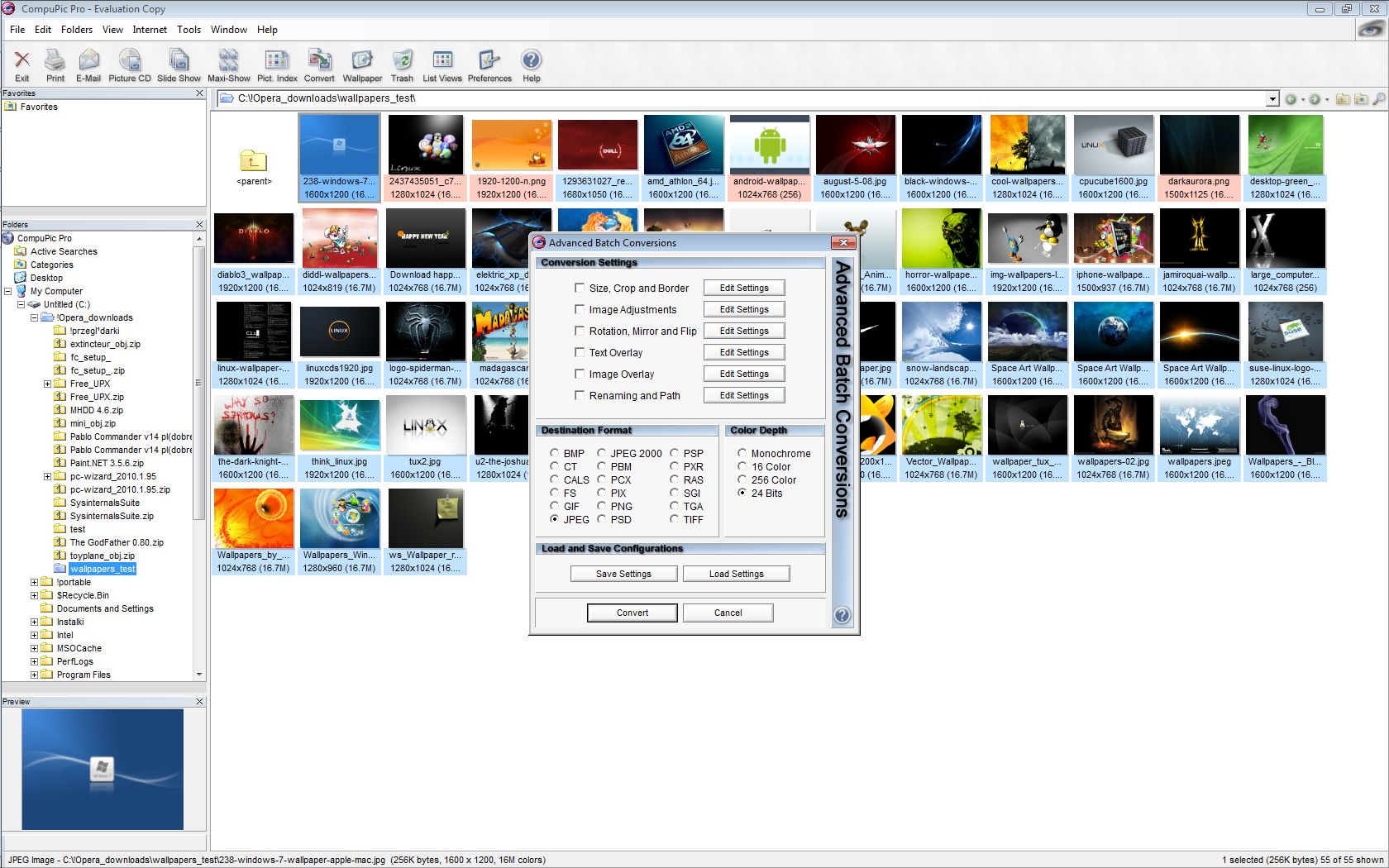
Task: Expand the Program Files folder node
Action: (35, 675)
